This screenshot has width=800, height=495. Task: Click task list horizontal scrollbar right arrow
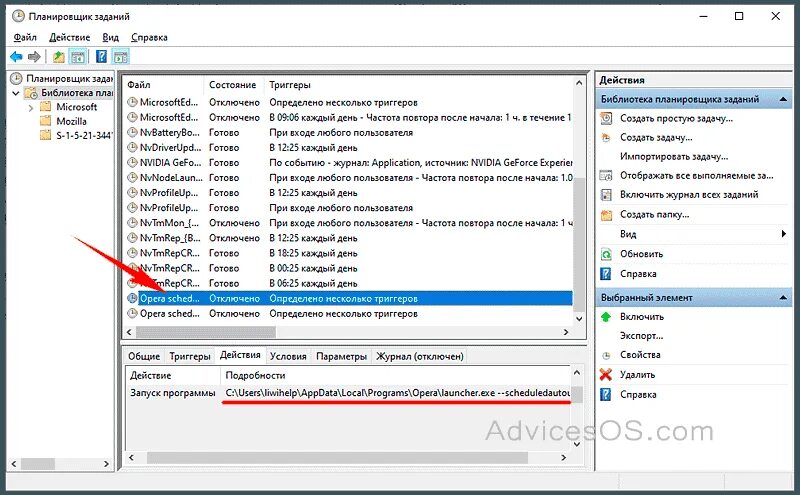[x=566, y=332]
